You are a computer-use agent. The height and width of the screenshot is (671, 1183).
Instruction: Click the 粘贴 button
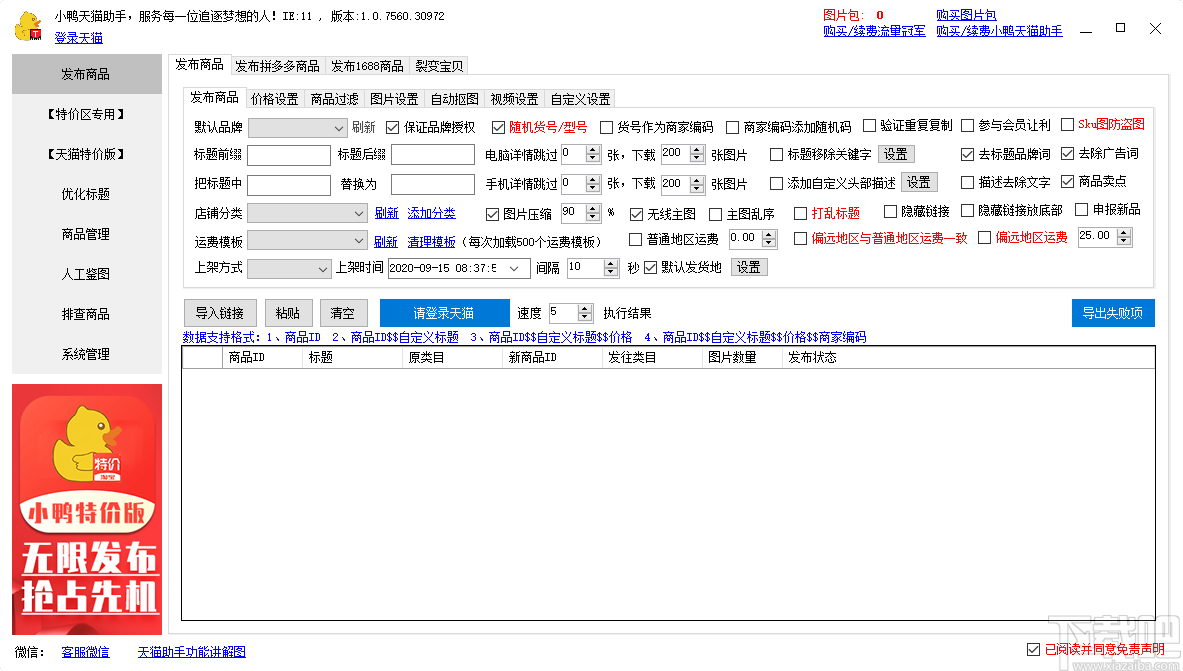[x=287, y=312]
